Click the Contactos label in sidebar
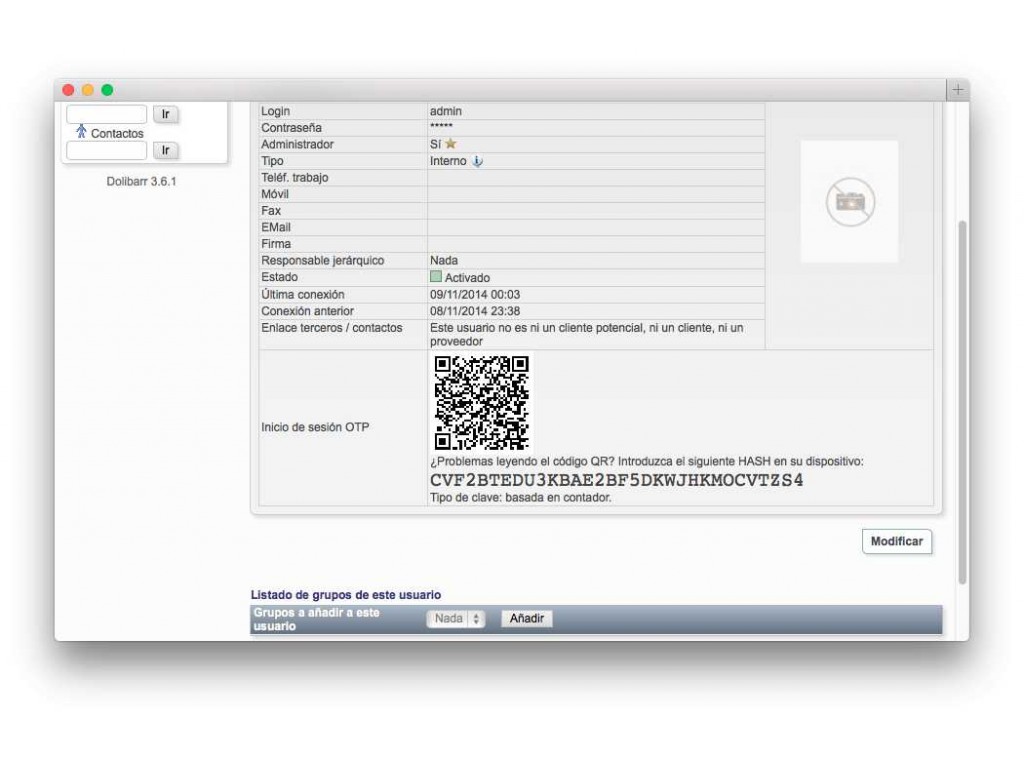Viewport: 1024px width, 768px height. click(x=117, y=133)
